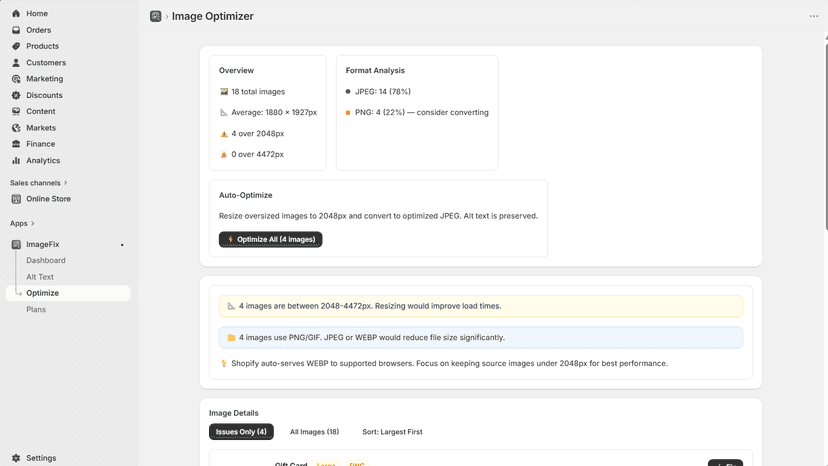Click 'JPEG: 14 (78%)' text
This screenshot has height=466, width=828.
(x=383, y=92)
